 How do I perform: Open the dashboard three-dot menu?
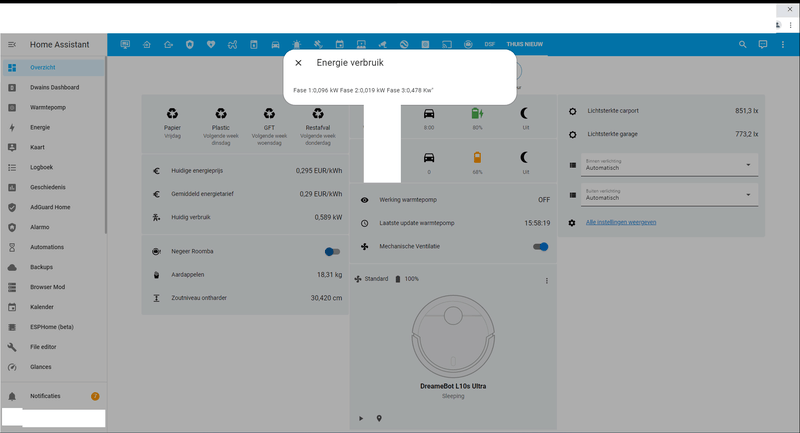pos(783,44)
